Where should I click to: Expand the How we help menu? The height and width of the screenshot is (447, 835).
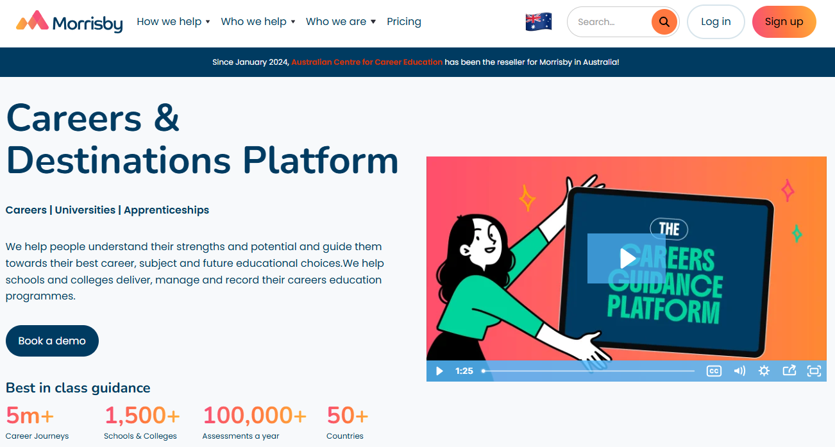click(173, 22)
